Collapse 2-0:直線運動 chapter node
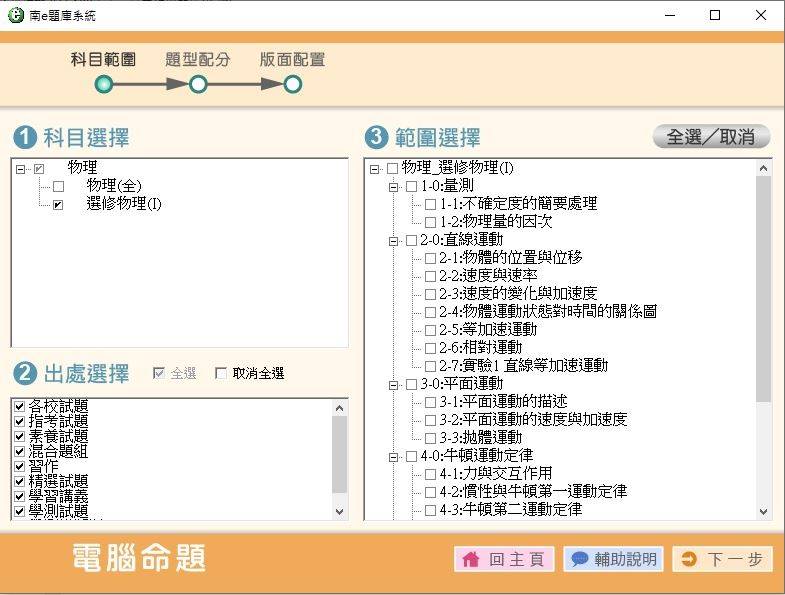The image size is (785, 595). pos(394,241)
